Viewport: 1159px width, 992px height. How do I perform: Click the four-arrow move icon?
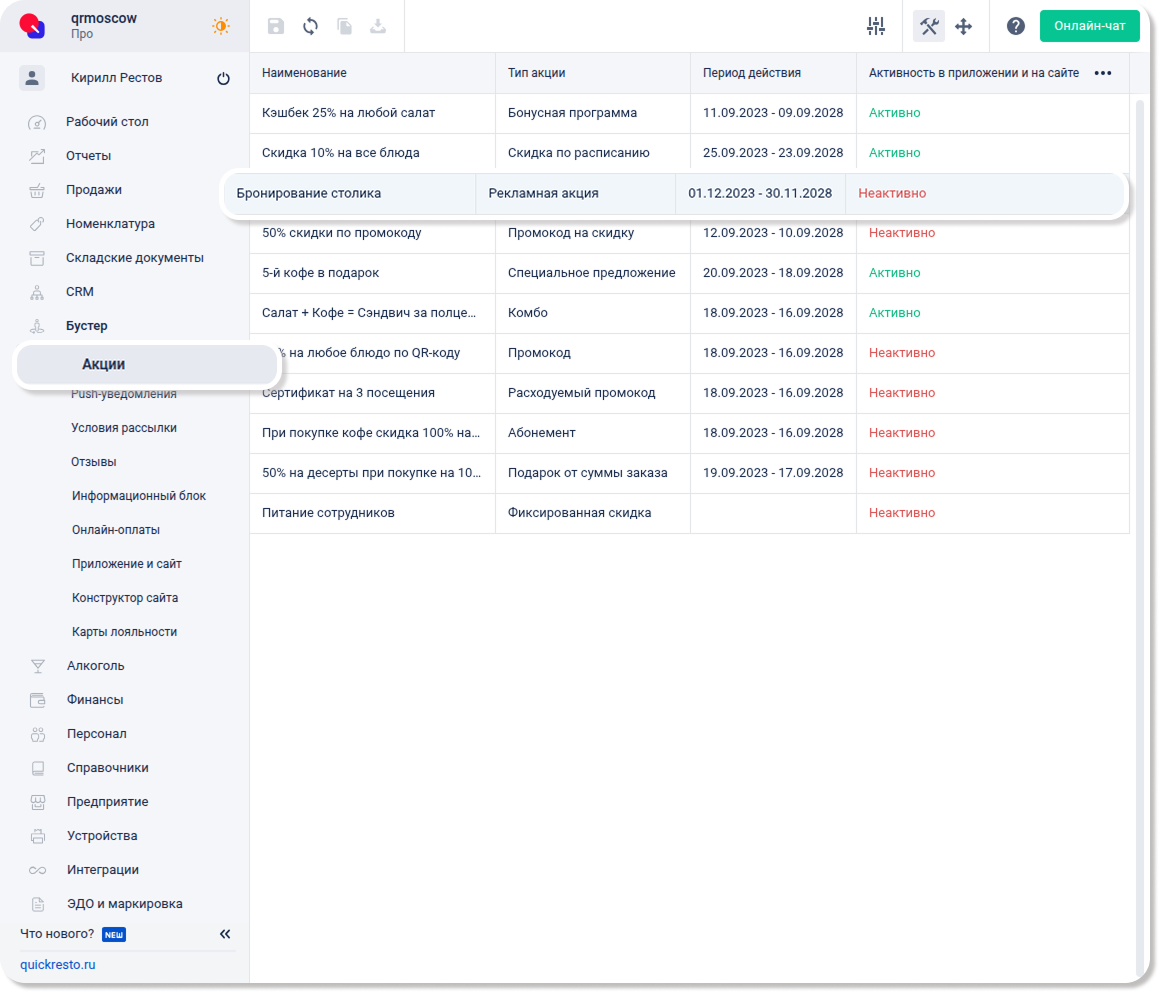[x=964, y=27]
